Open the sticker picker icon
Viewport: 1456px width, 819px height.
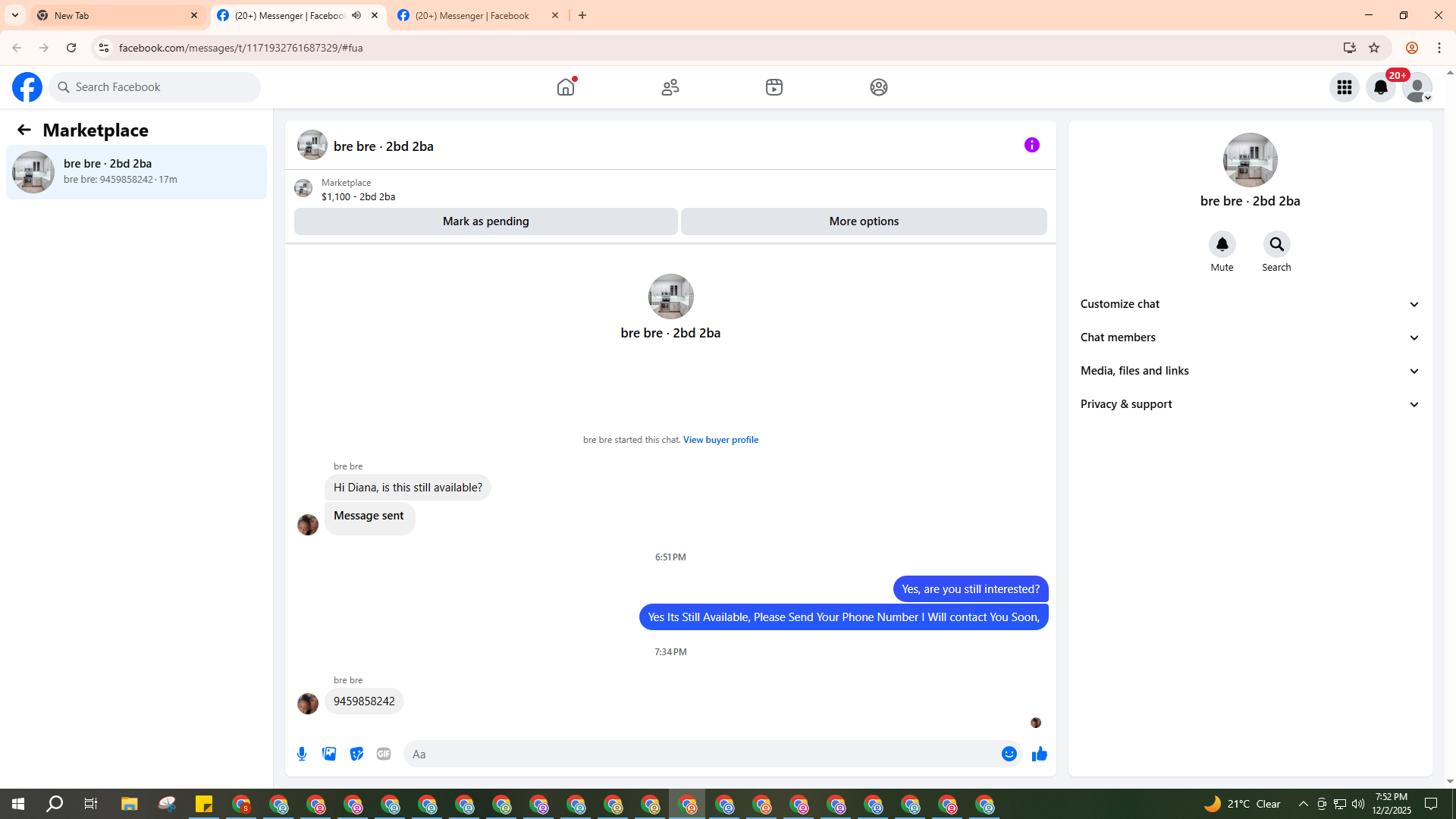tap(356, 754)
